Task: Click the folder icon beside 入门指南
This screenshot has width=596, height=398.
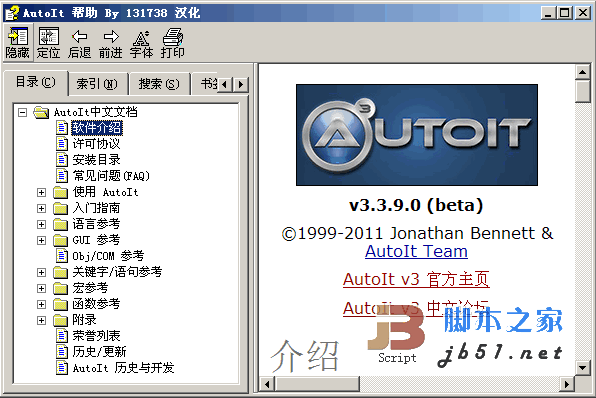Action: point(60,208)
